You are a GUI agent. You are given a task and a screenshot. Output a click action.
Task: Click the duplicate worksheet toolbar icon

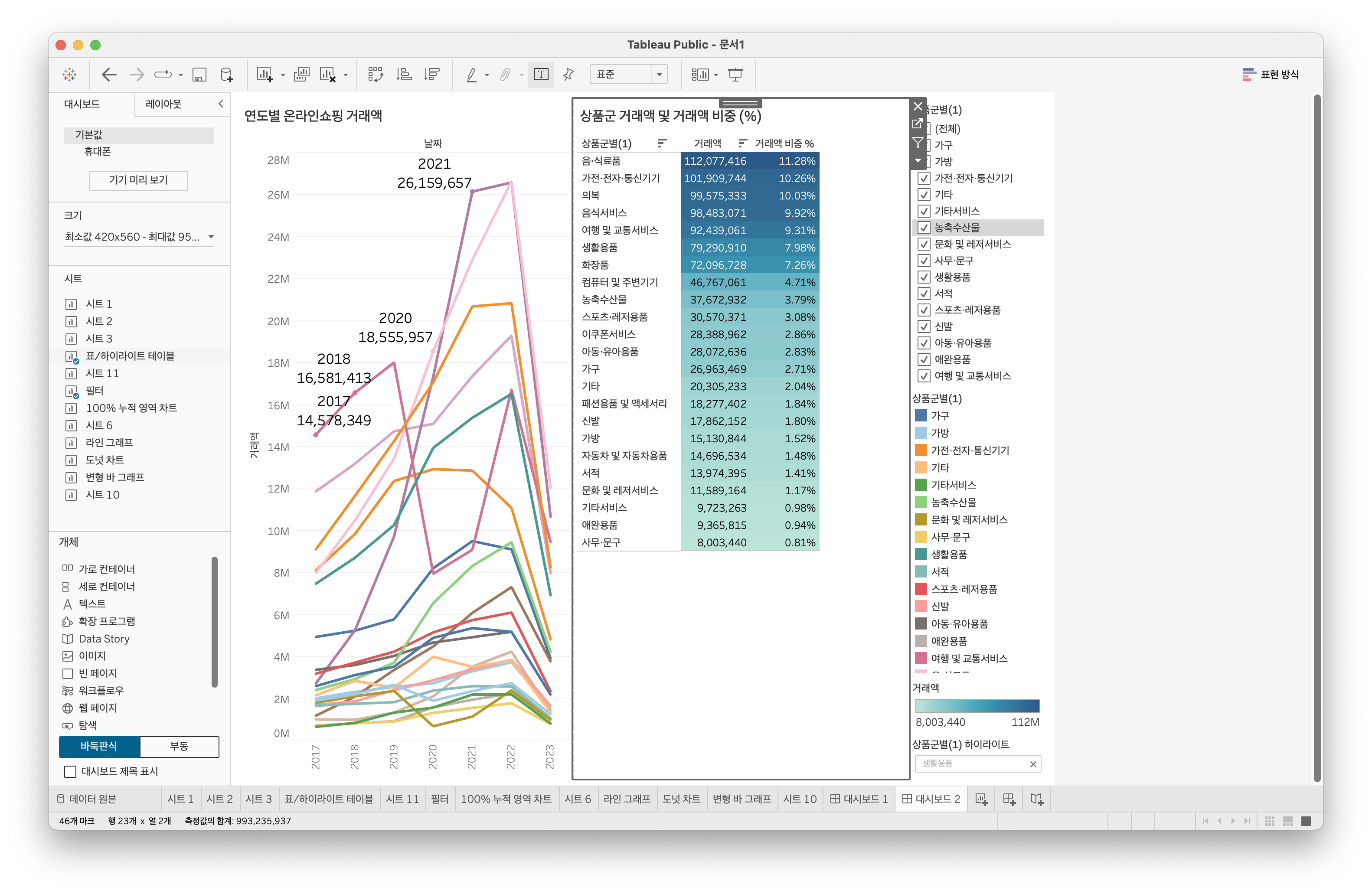pyautogui.click(x=301, y=75)
